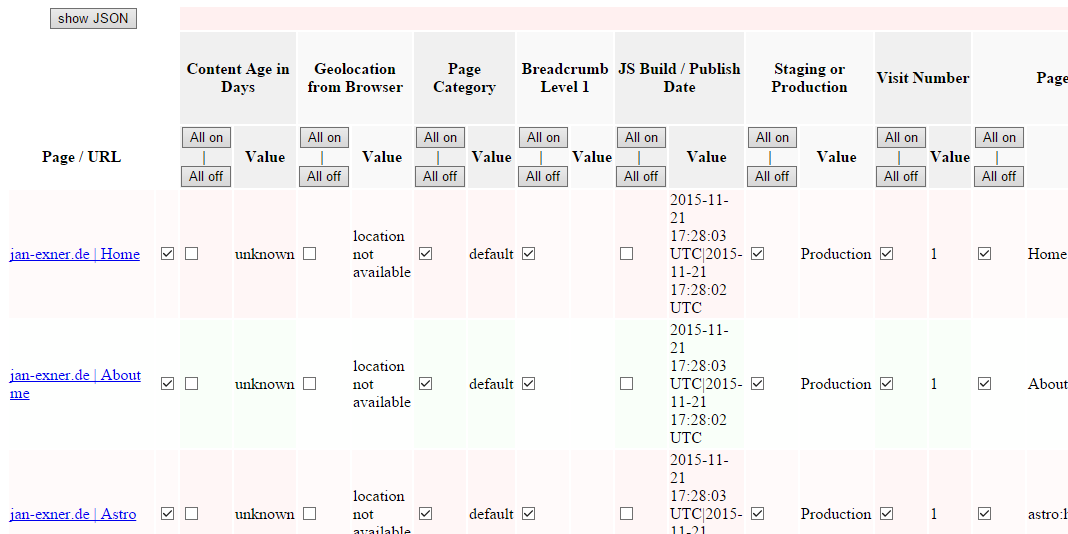Screen dimensions: 1068x534
Task: Click All off under Geolocation from Browser
Action: tap(324, 176)
